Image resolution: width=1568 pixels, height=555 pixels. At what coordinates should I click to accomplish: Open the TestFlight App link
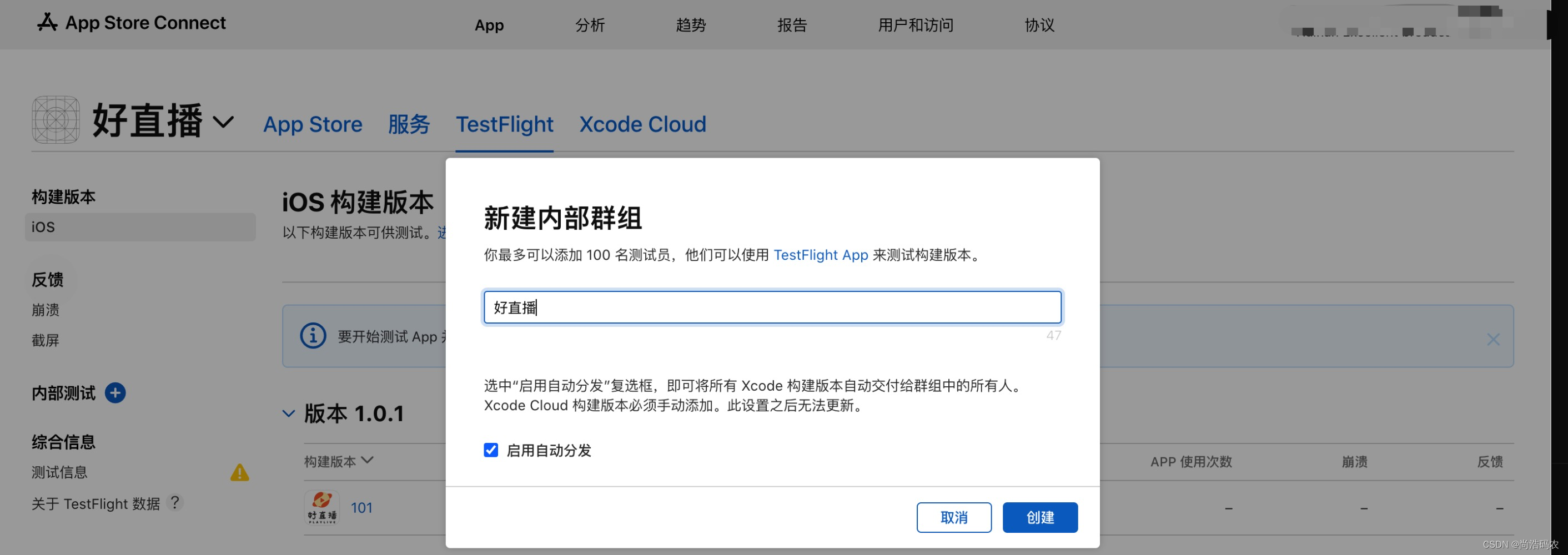821,255
